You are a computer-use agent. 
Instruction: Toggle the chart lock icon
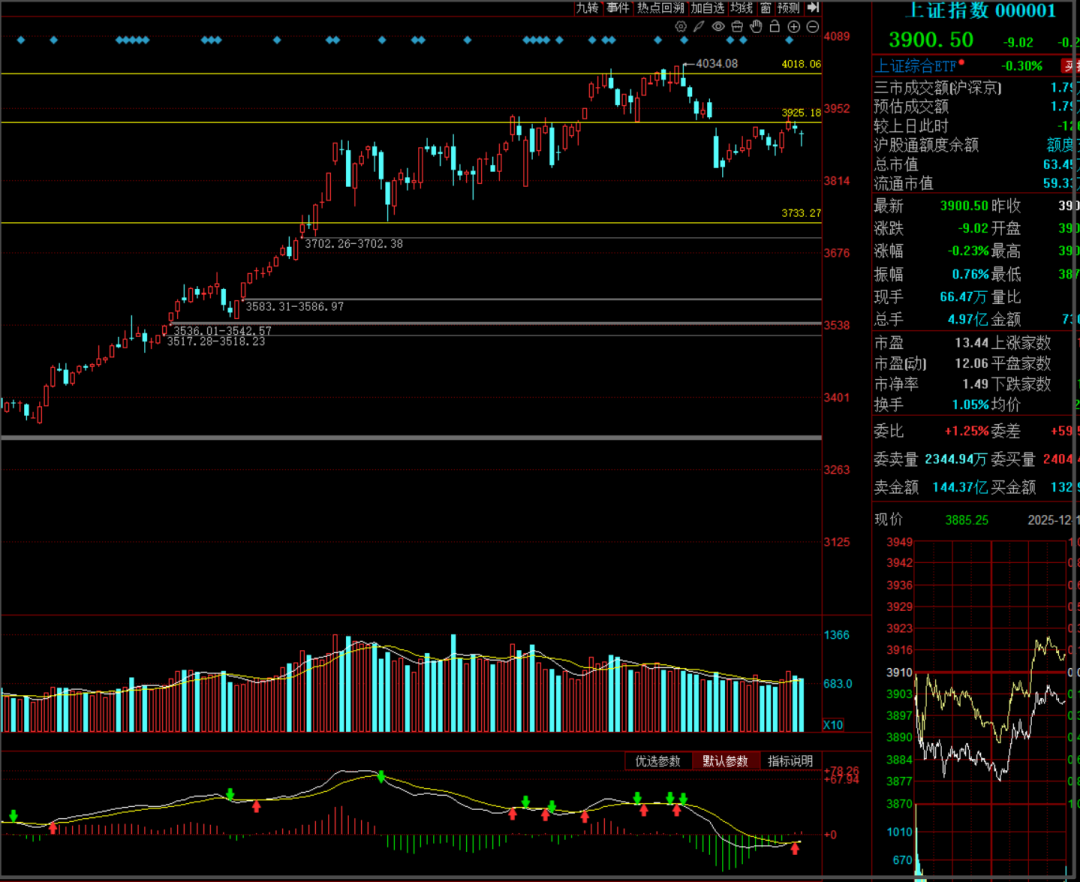(x=774, y=26)
